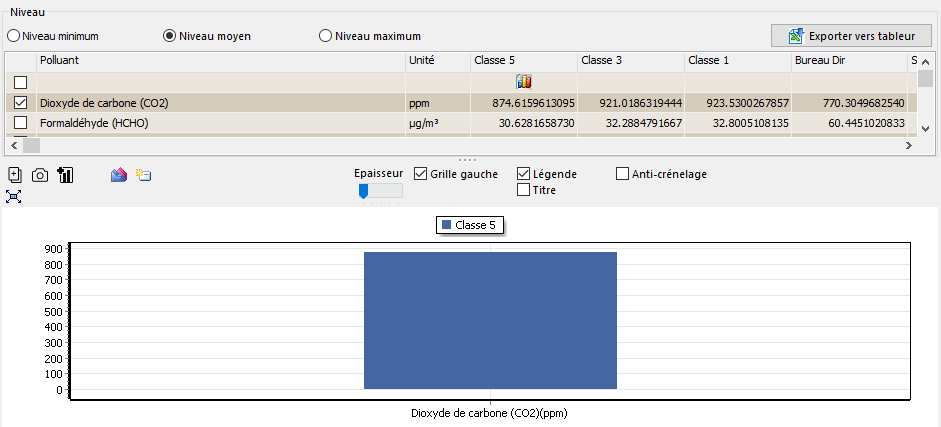
Task: Disable the Grille gauche checkbox
Action: tap(420, 175)
